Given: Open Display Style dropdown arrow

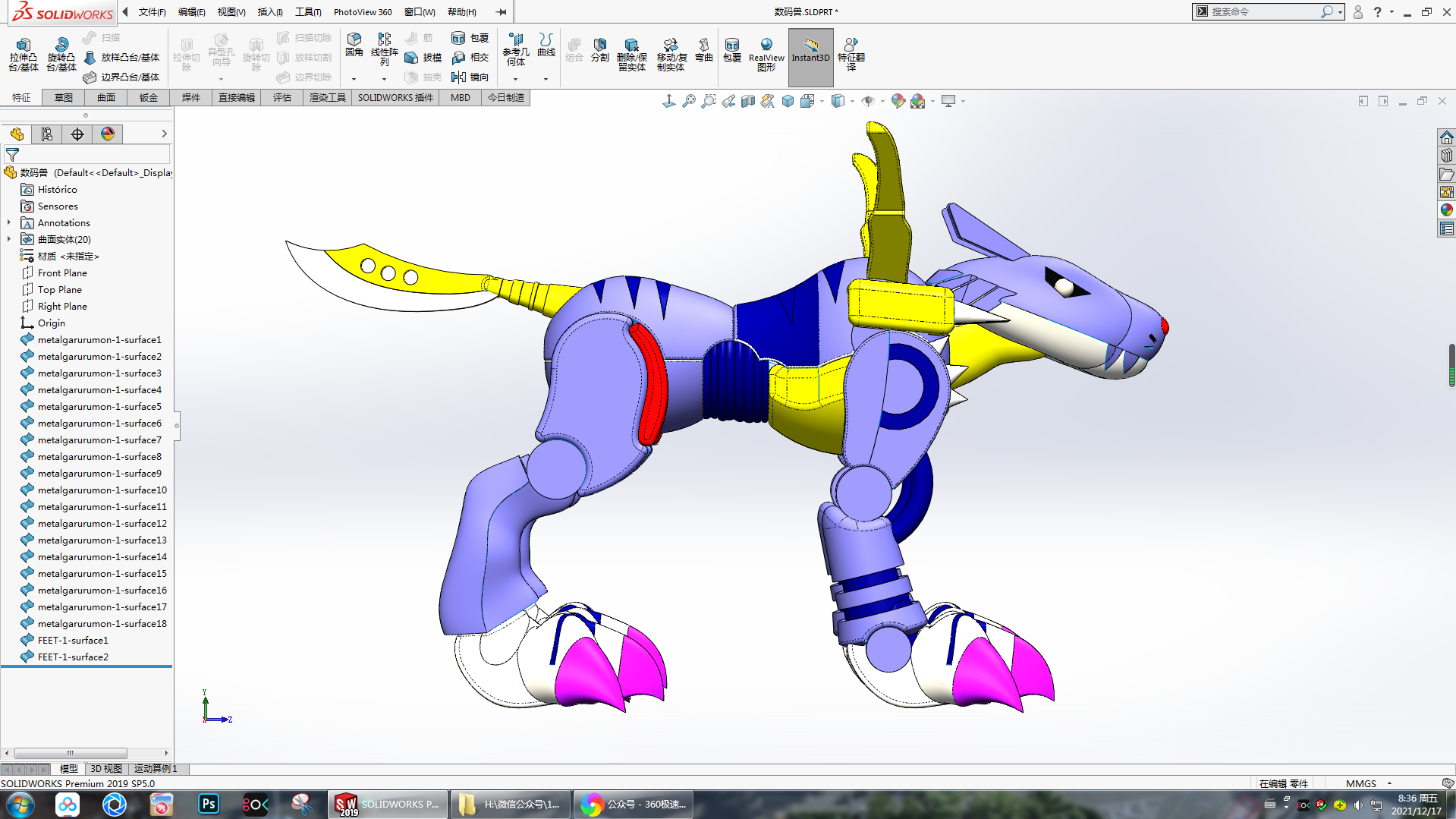Looking at the screenshot, I should (x=852, y=101).
